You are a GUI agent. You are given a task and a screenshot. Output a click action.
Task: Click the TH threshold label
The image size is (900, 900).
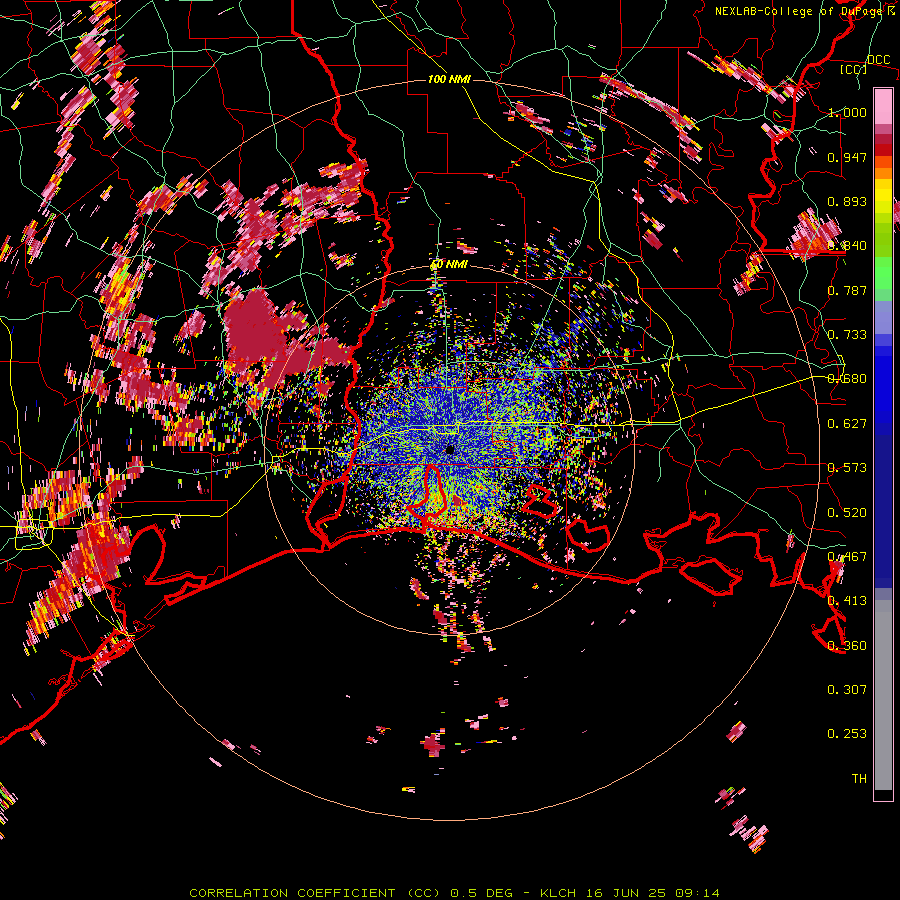859,779
